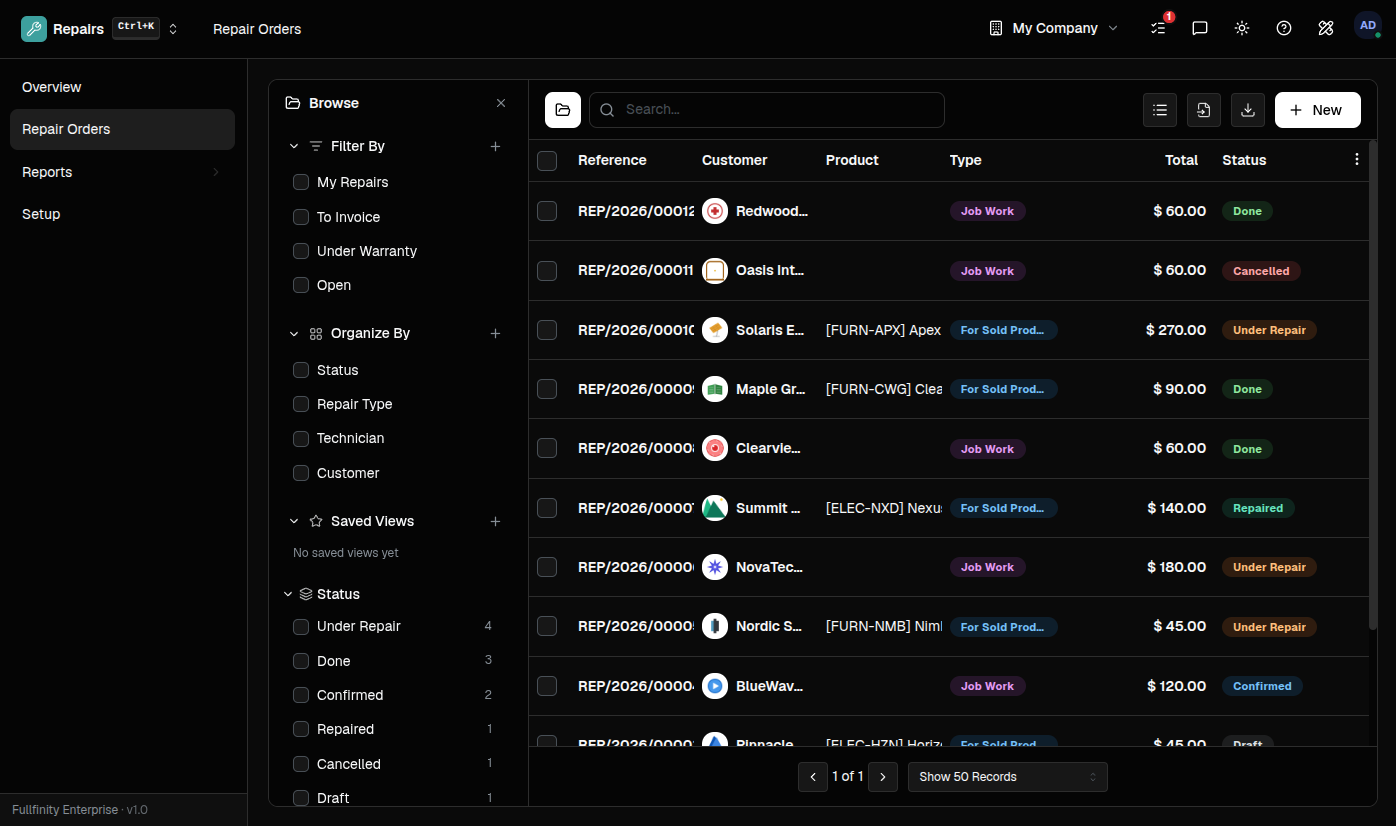Click the NovaTec customer avatar
Screen dimensions: 1396x826
pos(715,567)
